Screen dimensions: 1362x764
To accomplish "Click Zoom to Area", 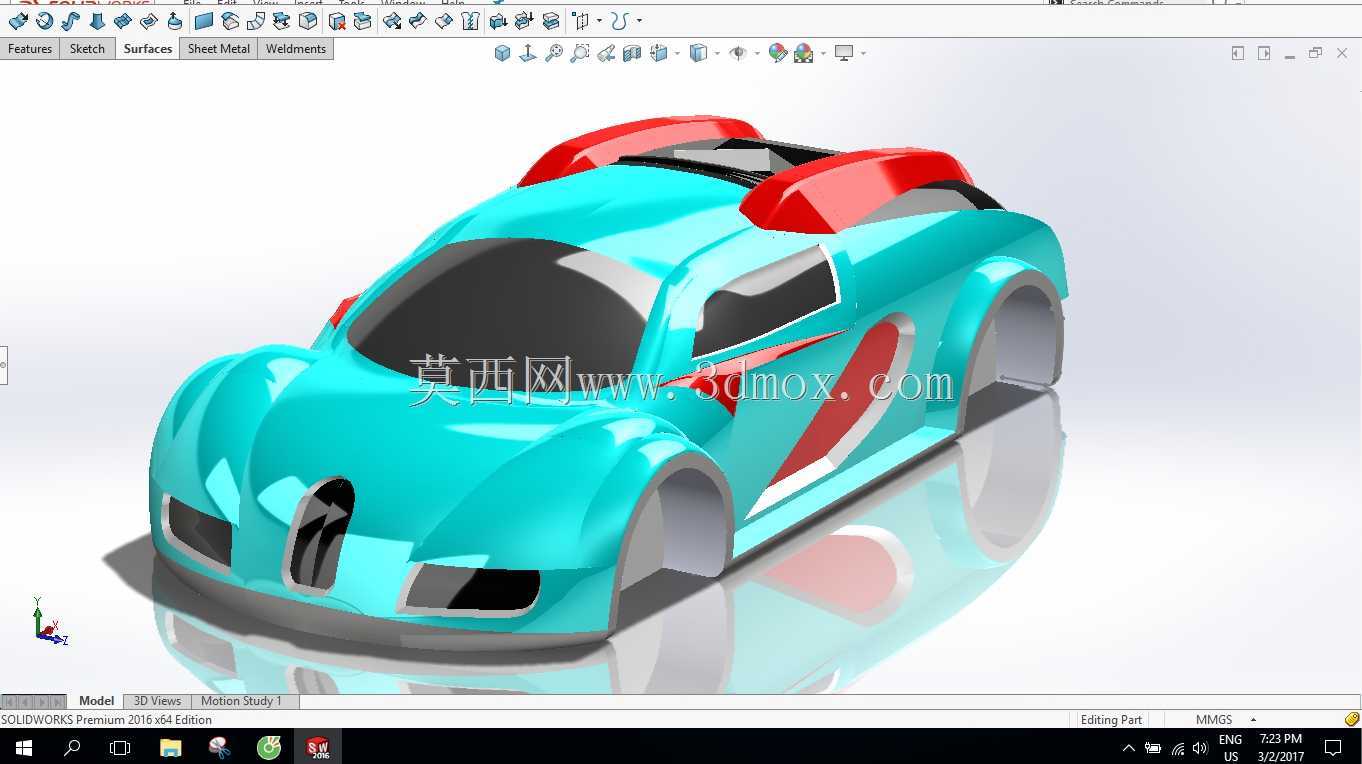I will 580,53.
